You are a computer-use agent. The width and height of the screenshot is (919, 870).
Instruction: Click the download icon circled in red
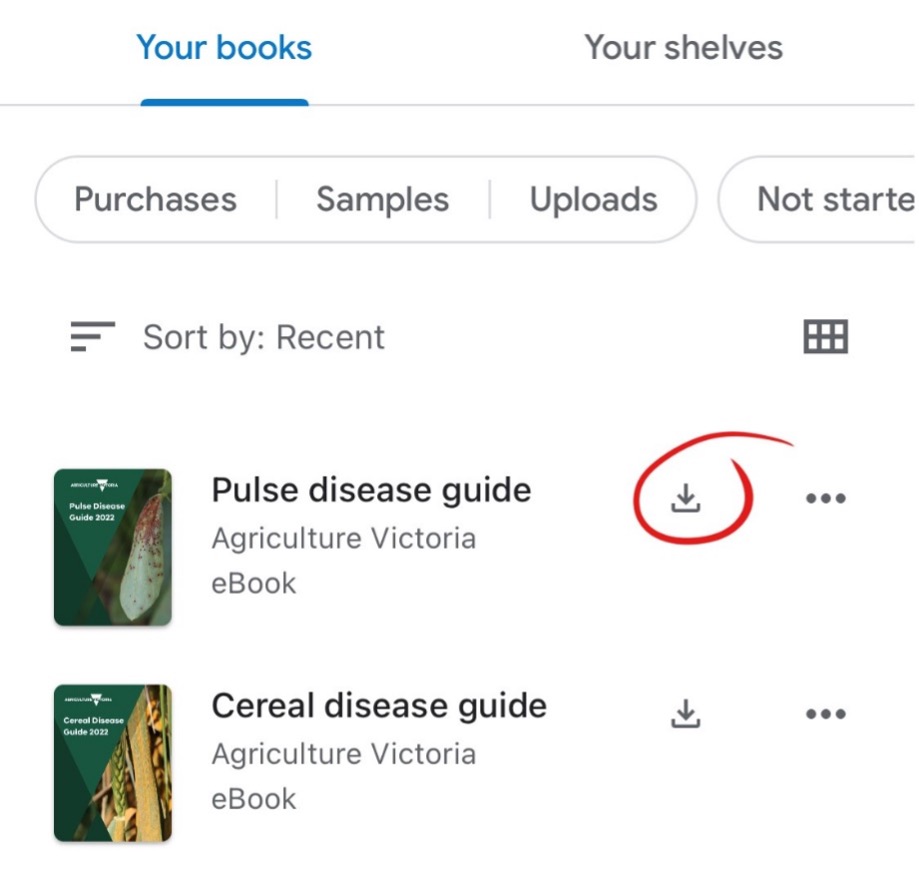coord(685,497)
